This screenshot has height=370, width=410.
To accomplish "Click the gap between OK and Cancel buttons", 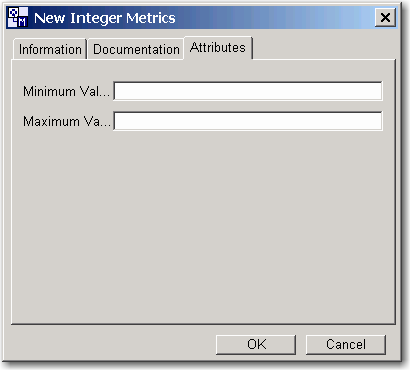I will [301, 344].
